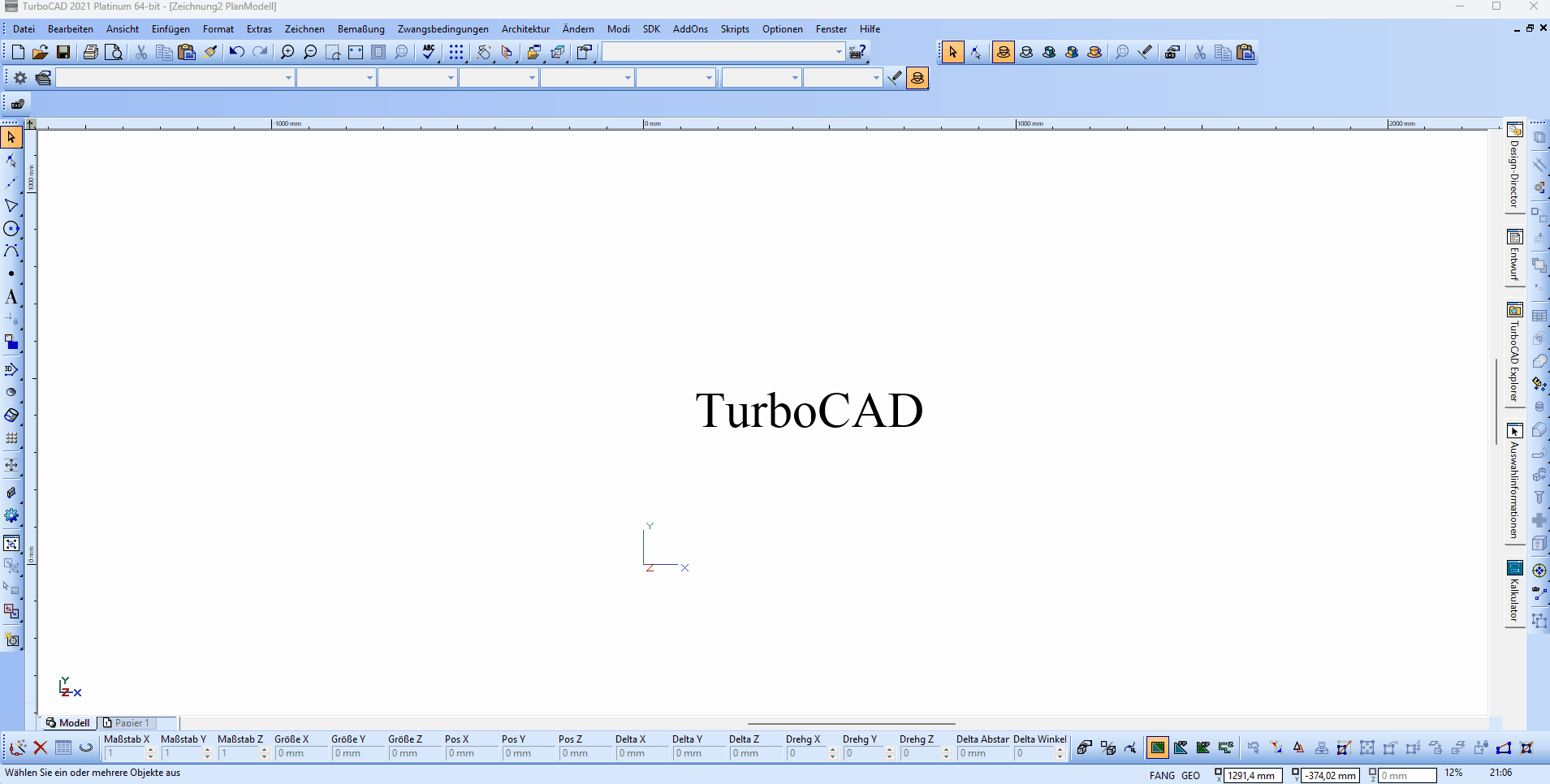
Task: Toggle the highlighted green snap icon at bottom
Action: coord(1158,747)
